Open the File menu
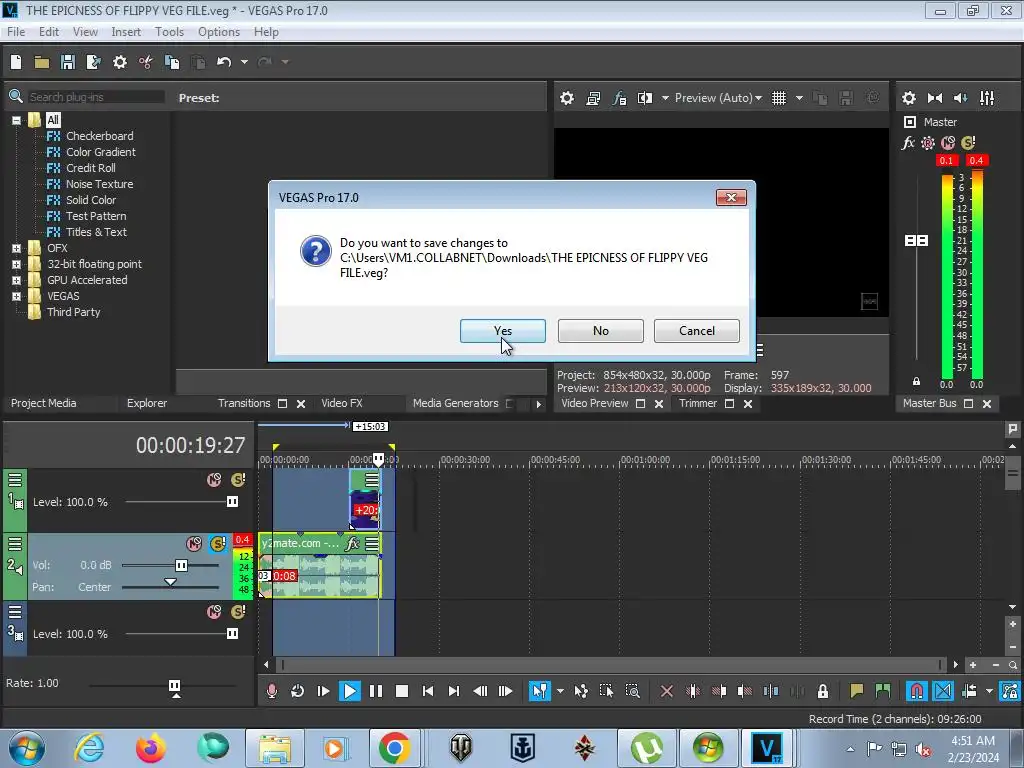This screenshot has width=1024, height=768. click(16, 32)
